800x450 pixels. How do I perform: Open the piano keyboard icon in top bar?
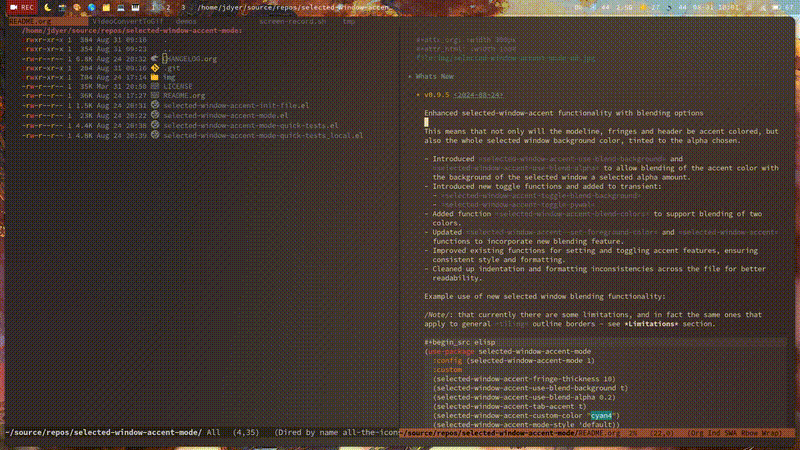pyautogui.click(x=136, y=7)
